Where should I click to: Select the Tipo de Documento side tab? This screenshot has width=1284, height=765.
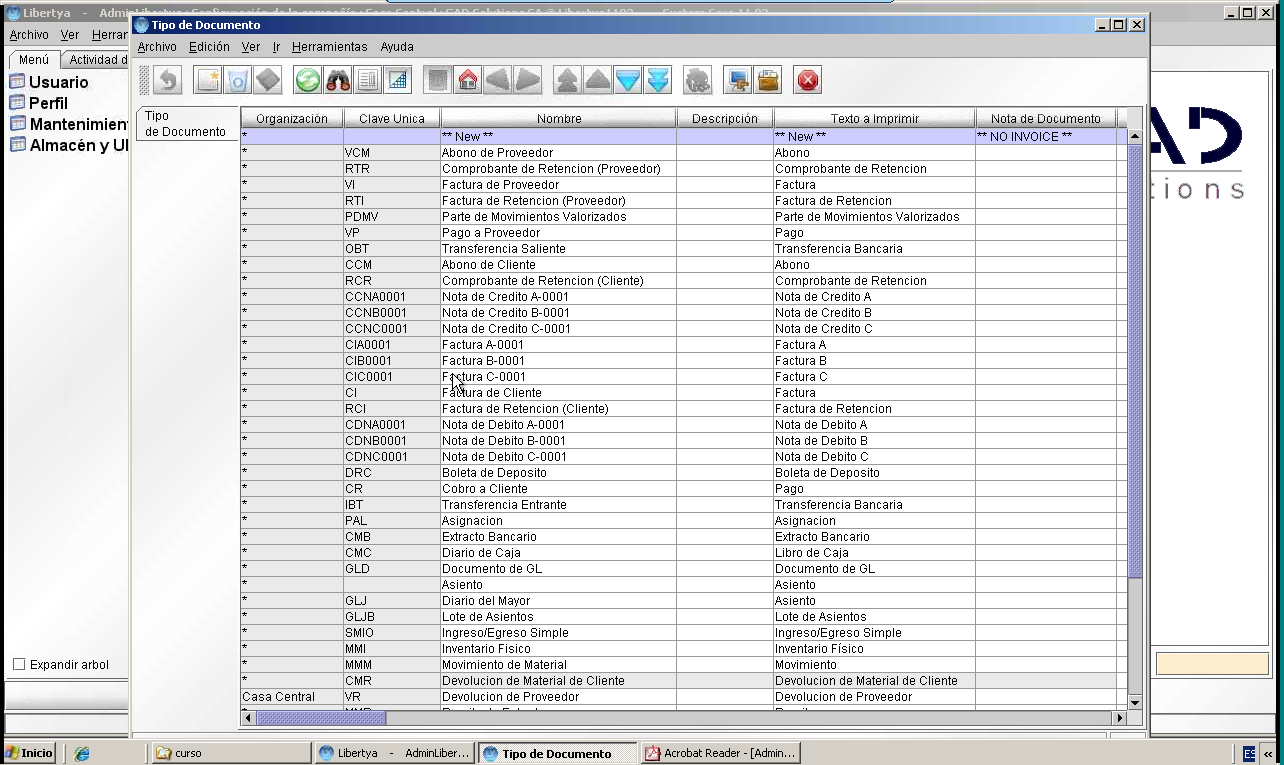pyautogui.click(x=186, y=124)
